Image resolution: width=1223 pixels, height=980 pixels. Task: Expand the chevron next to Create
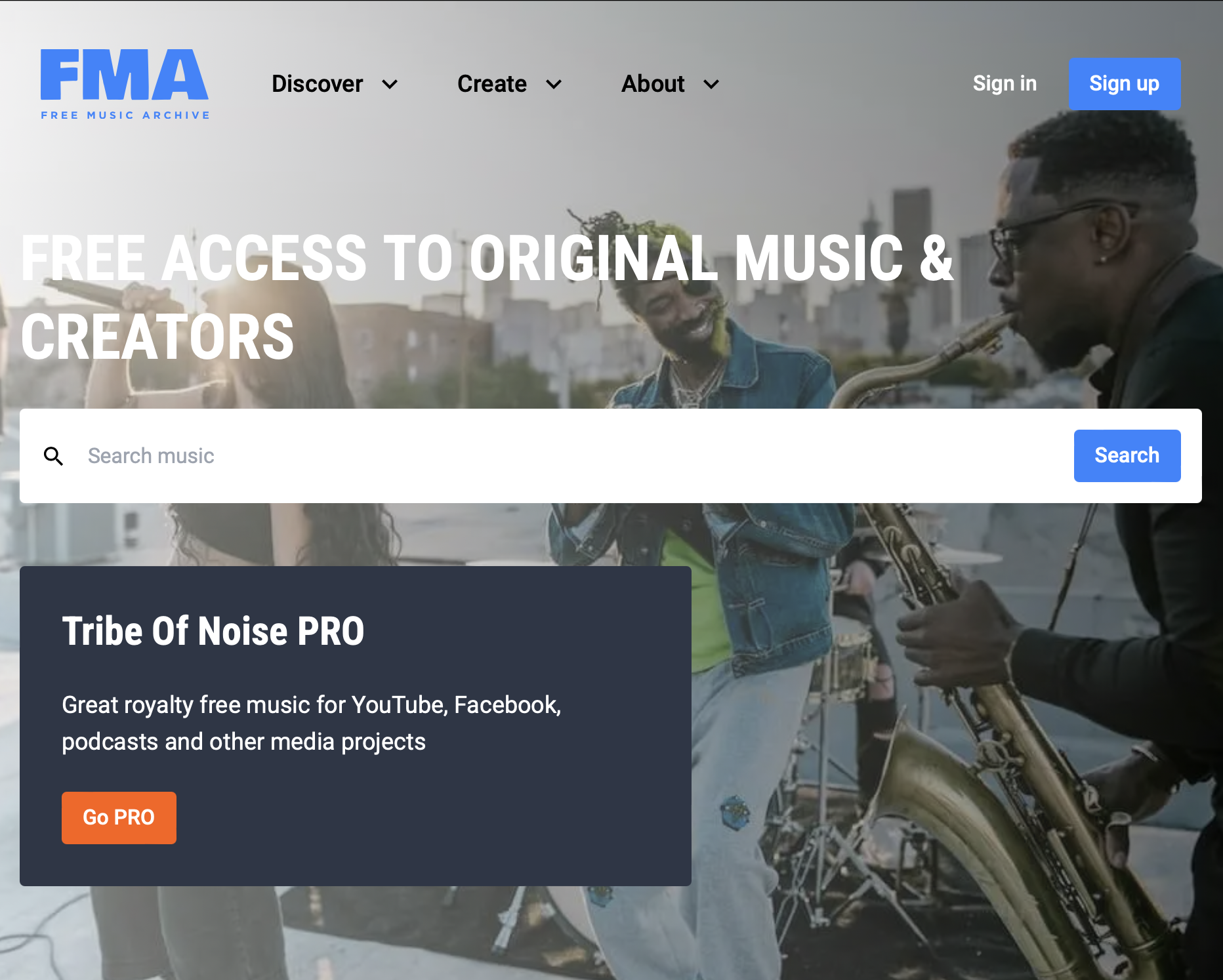(554, 85)
